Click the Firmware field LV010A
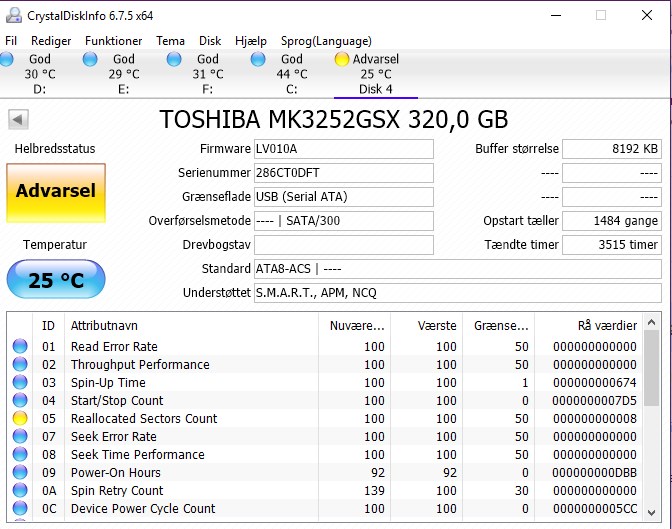Image resolution: width=672 pixels, height=529 pixels. (x=344, y=149)
